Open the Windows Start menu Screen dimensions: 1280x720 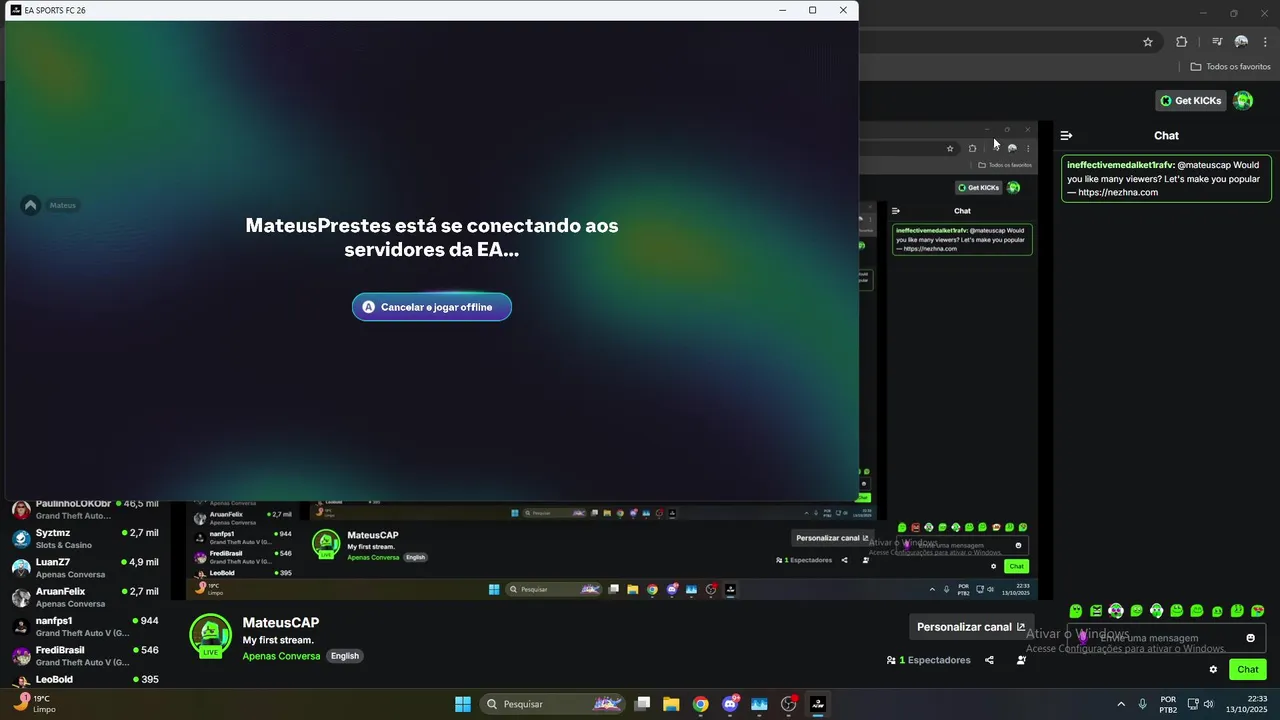click(463, 704)
